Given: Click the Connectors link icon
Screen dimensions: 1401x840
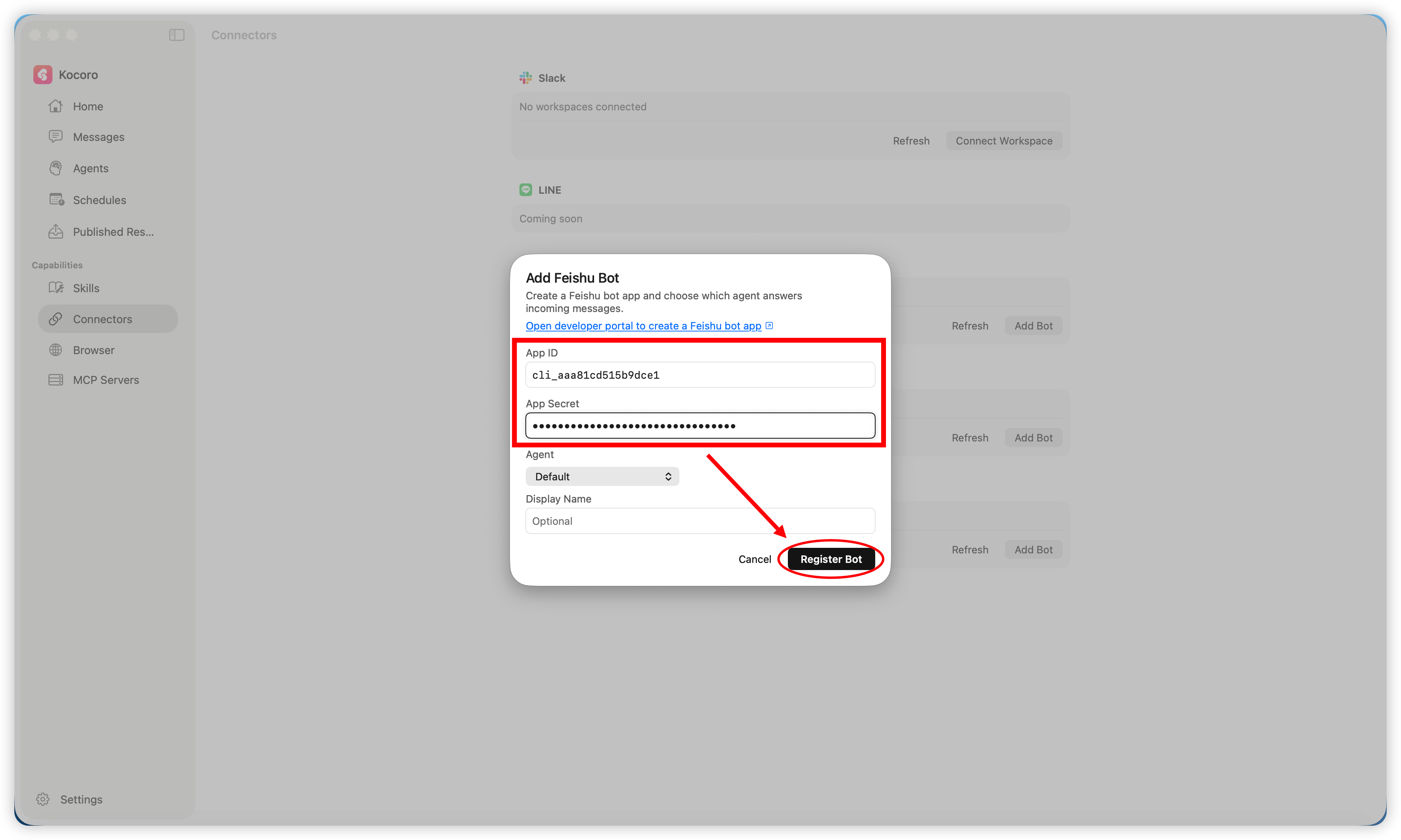Looking at the screenshot, I should (x=56, y=319).
